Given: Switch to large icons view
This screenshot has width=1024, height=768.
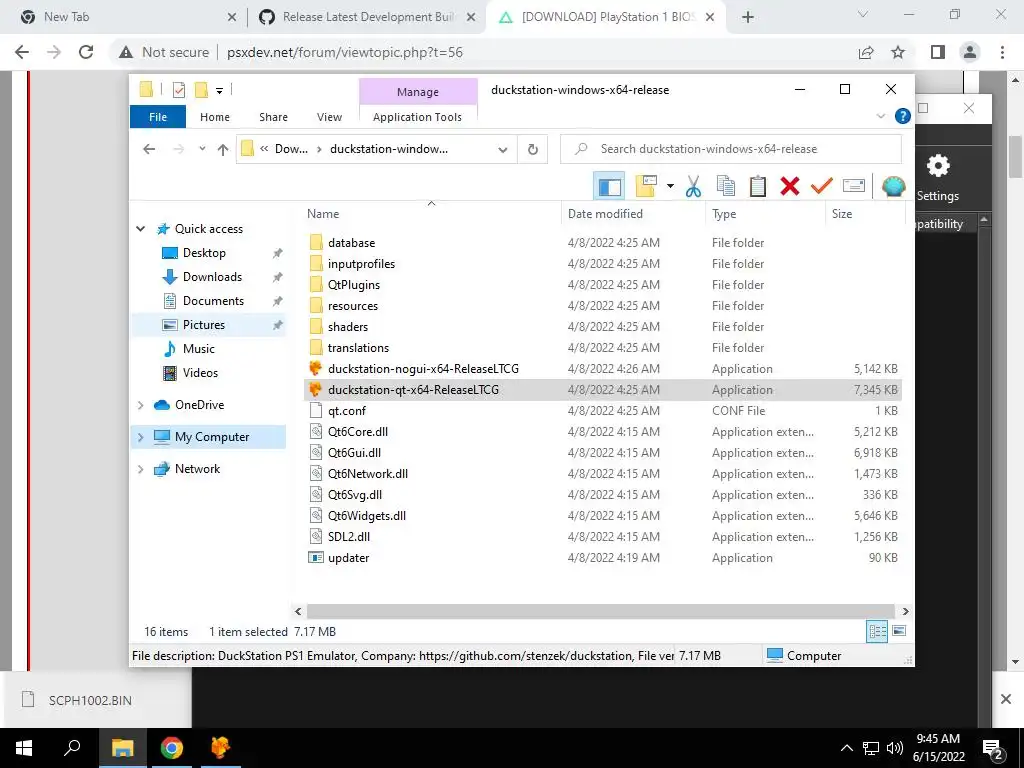Looking at the screenshot, I should (899, 630).
